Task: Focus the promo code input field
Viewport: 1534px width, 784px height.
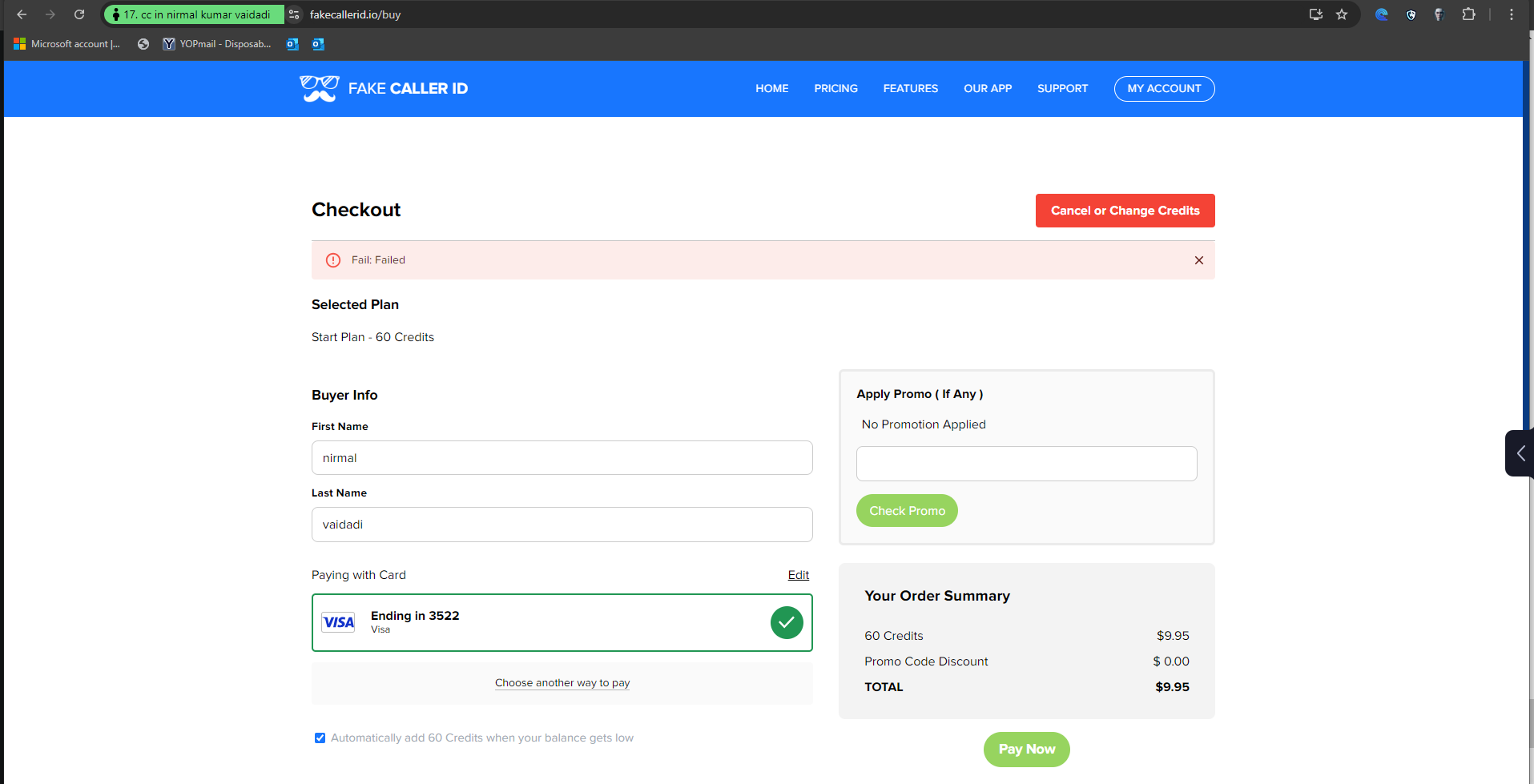Action: pyautogui.click(x=1026, y=464)
